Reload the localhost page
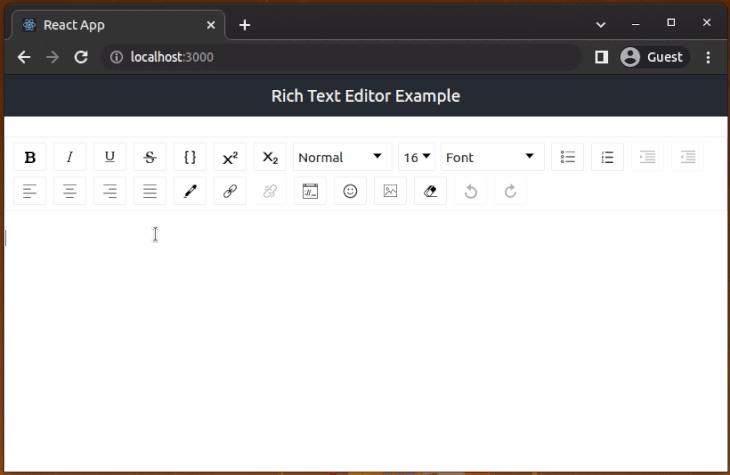This screenshot has height=475, width=730. pyautogui.click(x=81, y=57)
